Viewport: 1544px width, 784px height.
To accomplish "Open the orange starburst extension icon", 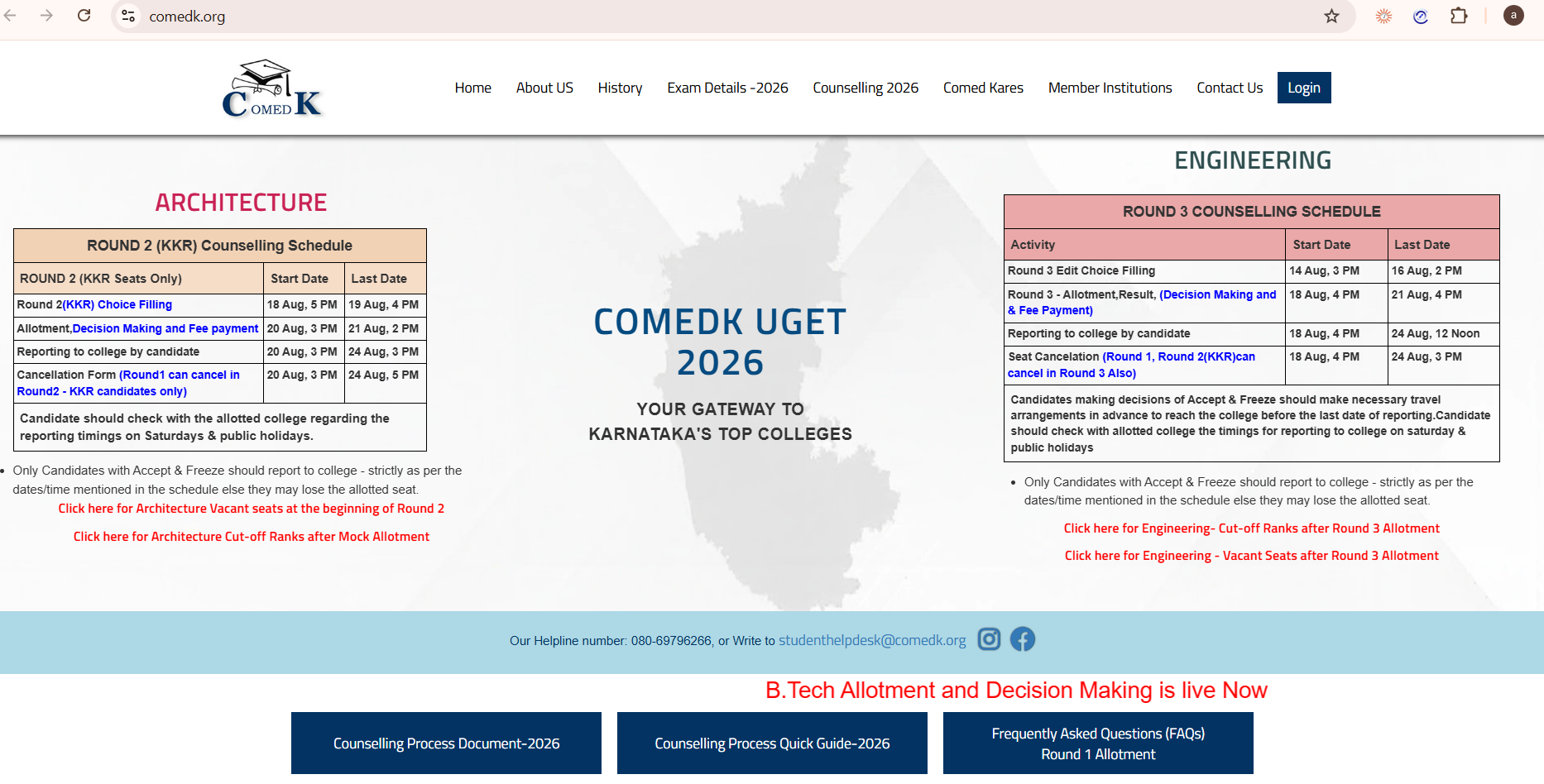I will 1383,16.
